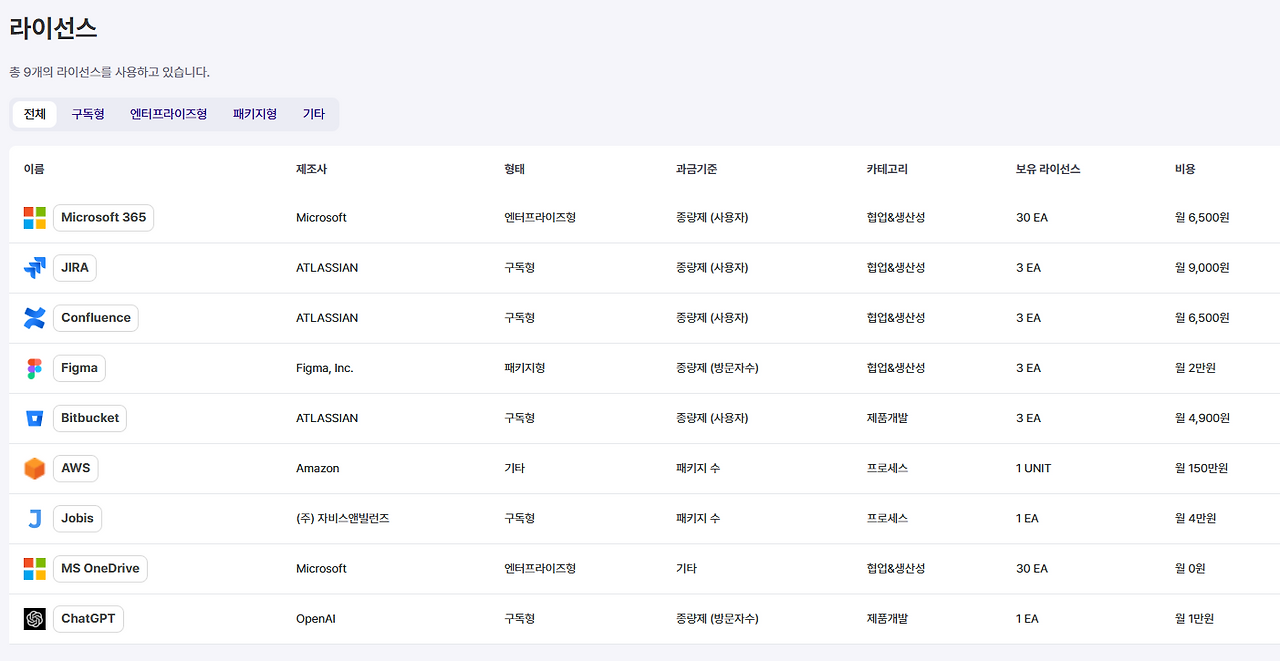
Task: Click the JIRA app icon
Action: click(34, 267)
